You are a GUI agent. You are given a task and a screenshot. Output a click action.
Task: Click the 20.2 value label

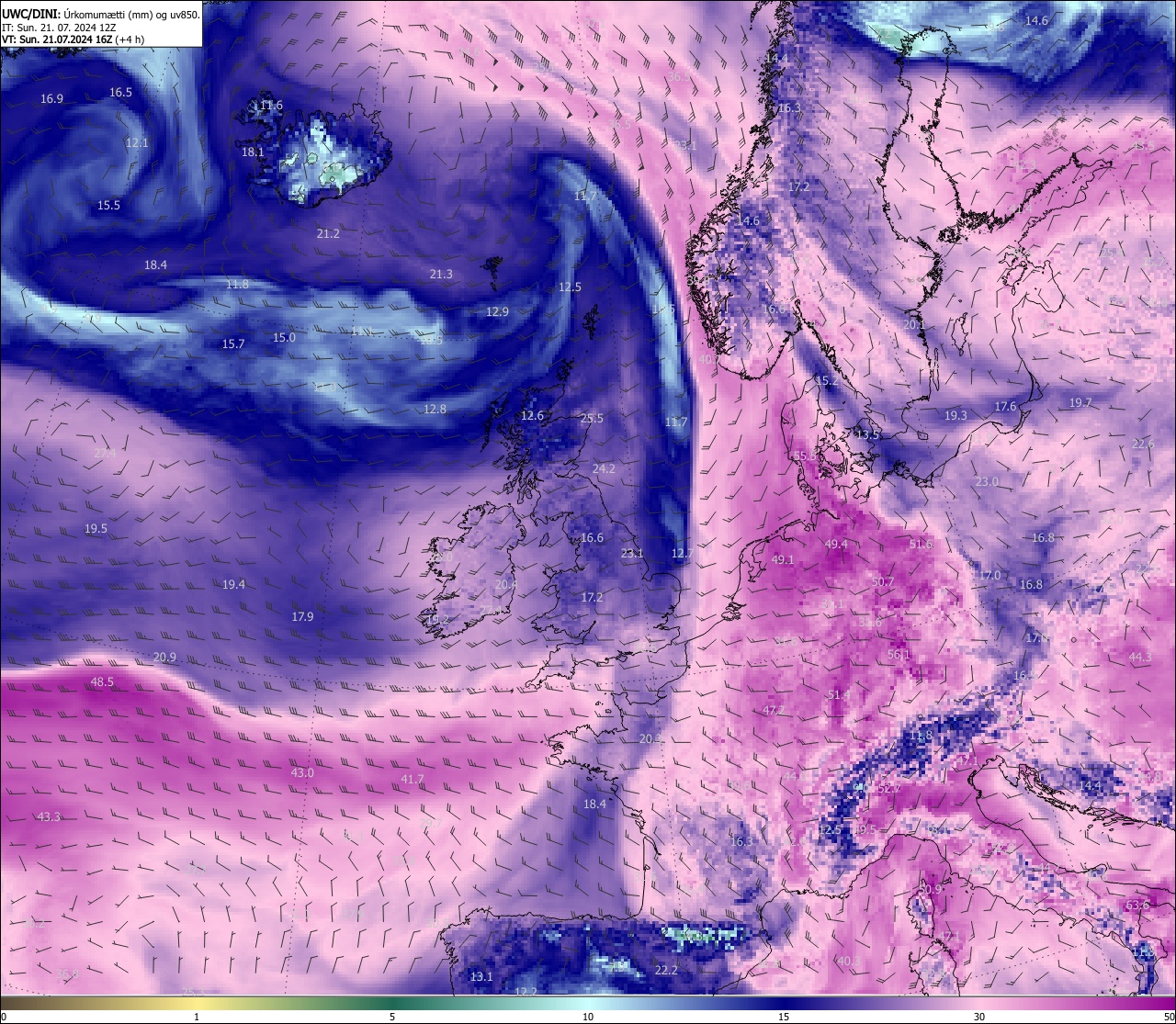click(650, 739)
